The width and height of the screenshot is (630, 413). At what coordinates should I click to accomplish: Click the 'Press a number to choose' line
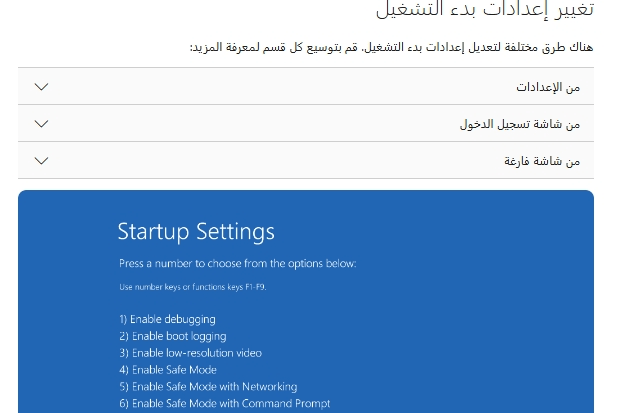(237, 263)
